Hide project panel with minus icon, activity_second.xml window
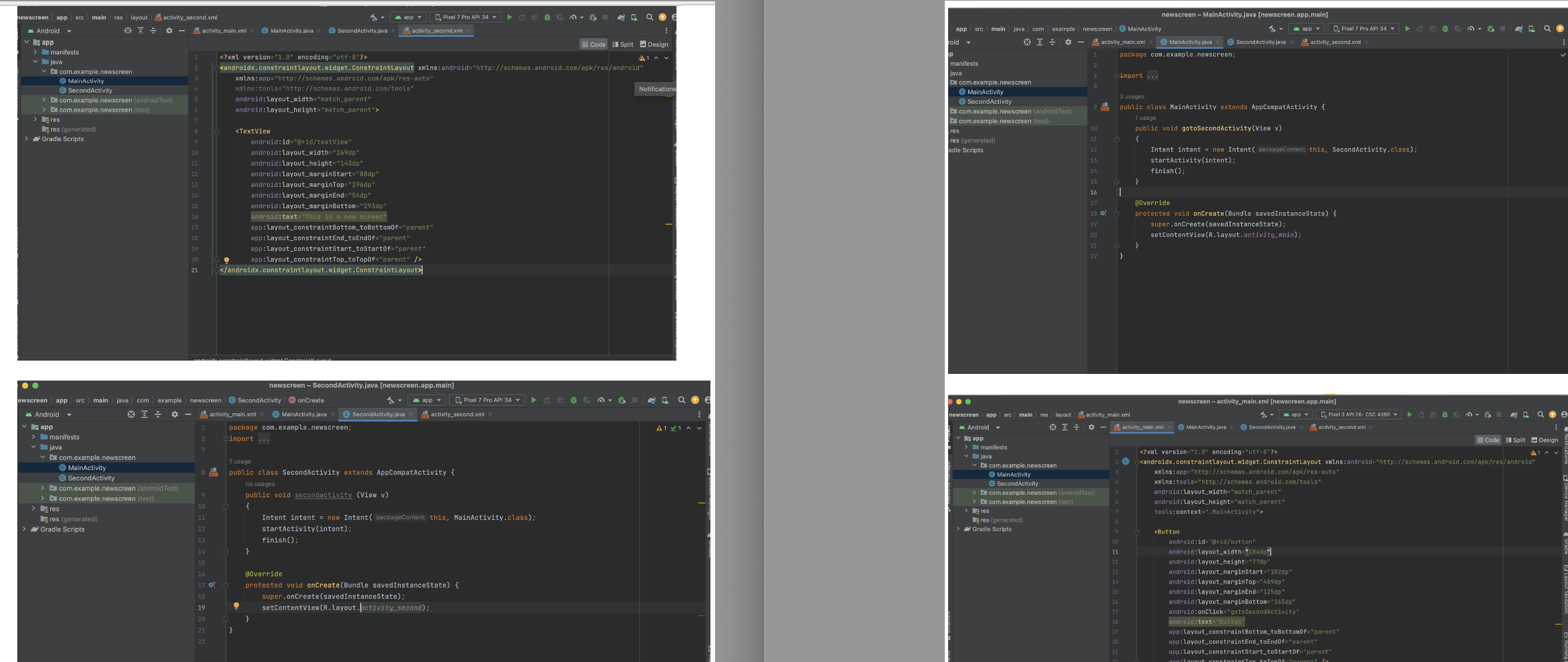Screen dimensions: 1568x662 182,31
